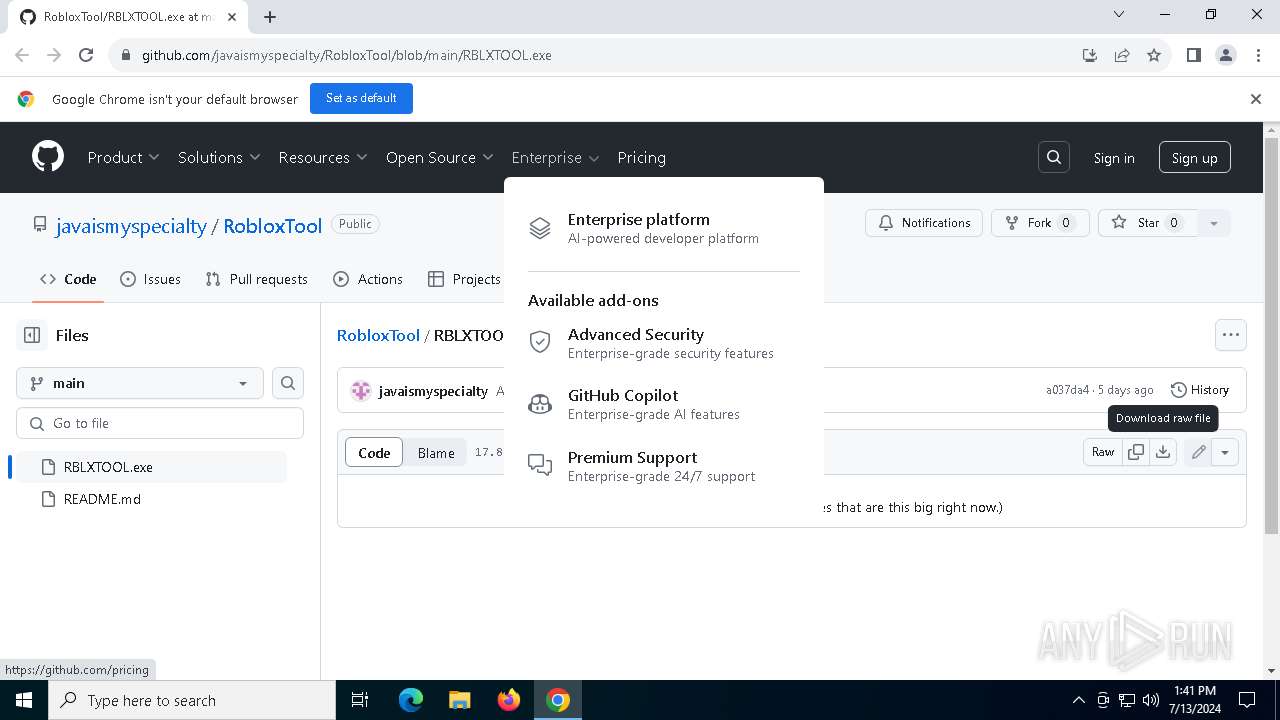The image size is (1280, 720).
Task: Collapse the Enterprise menu
Action: [555, 157]
